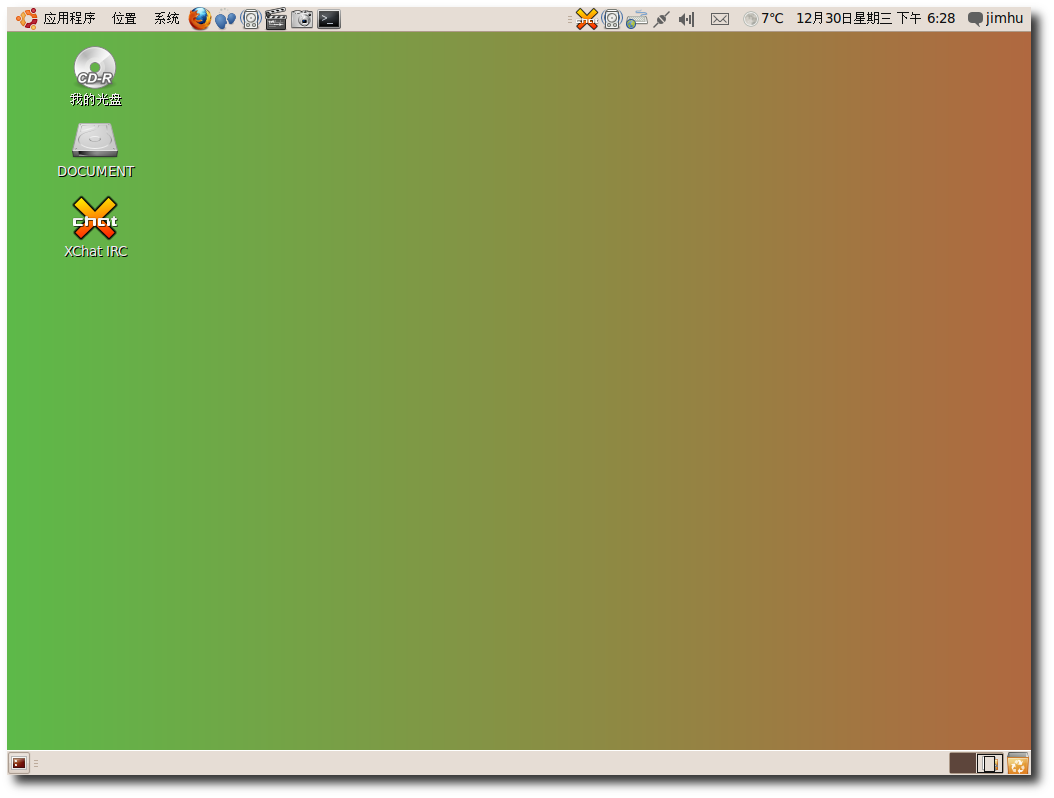Switch to the second workspace
The height and width of the screenshot is (798, 1054).
990,763
